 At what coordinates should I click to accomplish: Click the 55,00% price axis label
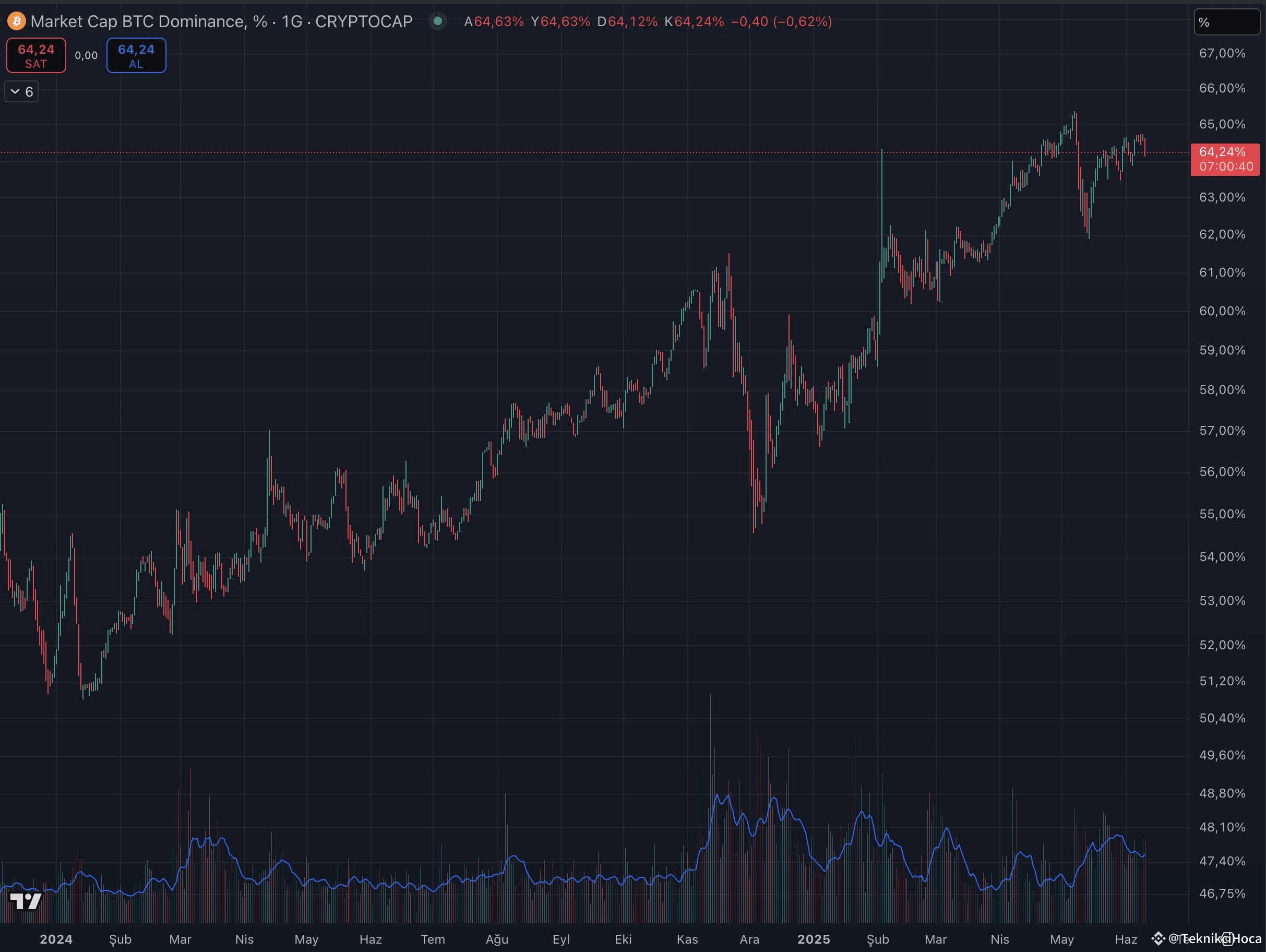pos(1223,514)
